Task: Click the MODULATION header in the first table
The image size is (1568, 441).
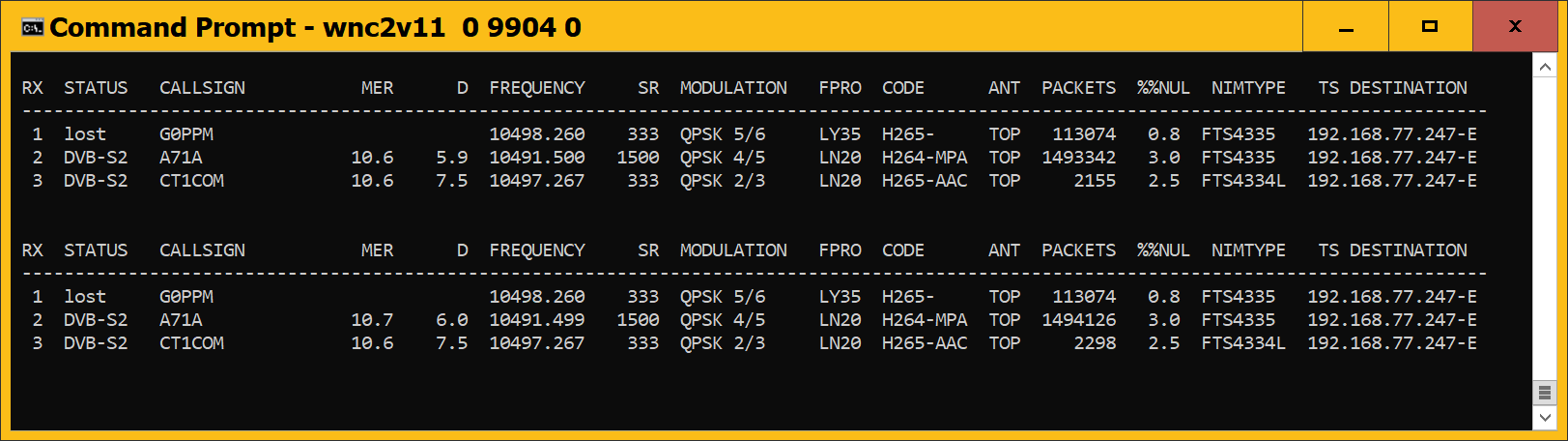Action: 733,88
